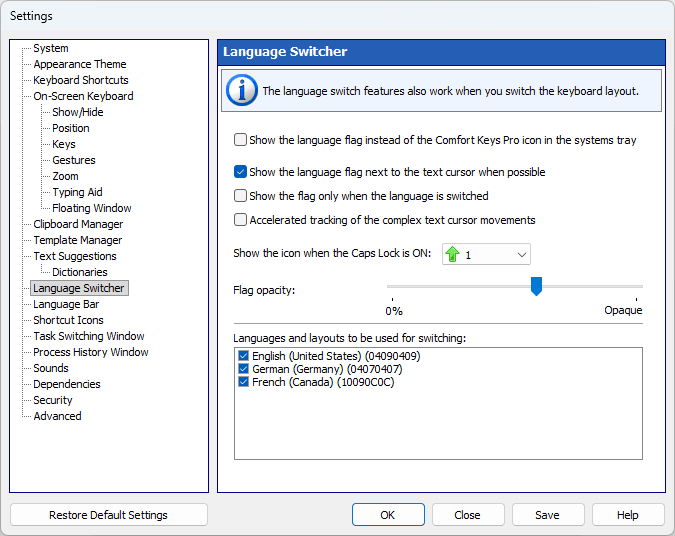Open Appearance Theme settings
The height and width of the screenshot is (536, 675).
click(x=80, y=64)
